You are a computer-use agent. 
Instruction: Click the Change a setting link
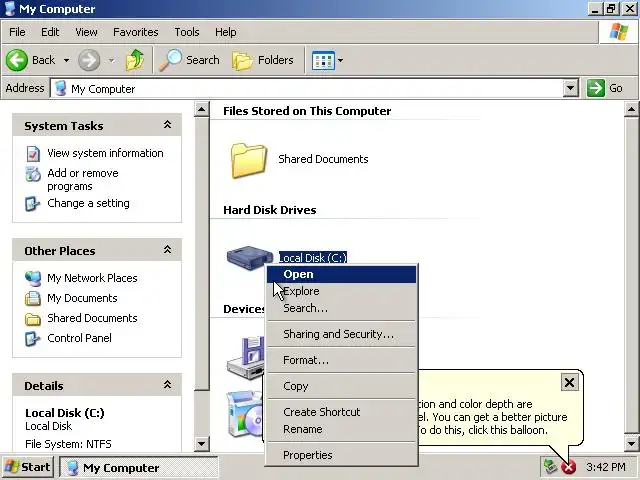(x=88, y=203)
